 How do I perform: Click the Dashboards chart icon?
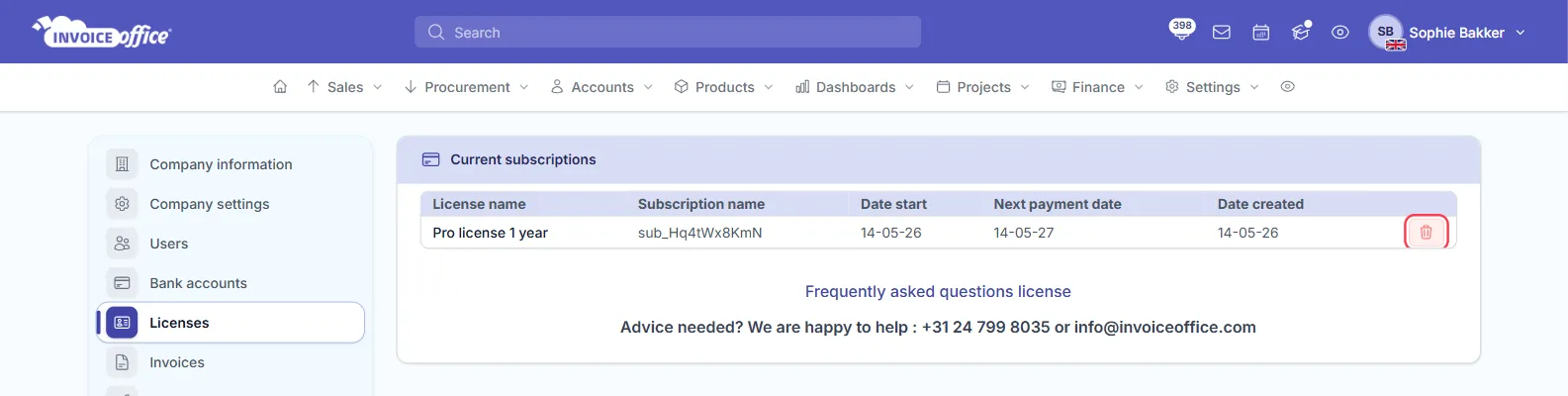(802, 87)
